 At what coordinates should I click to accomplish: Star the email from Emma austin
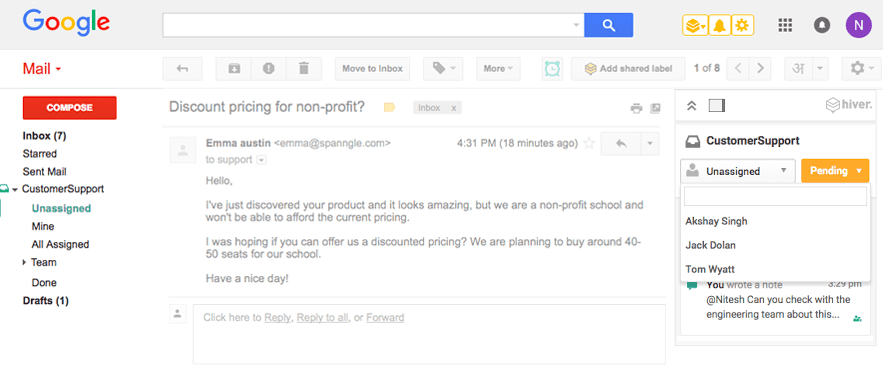pyautogui.click(x=589, y=143)
